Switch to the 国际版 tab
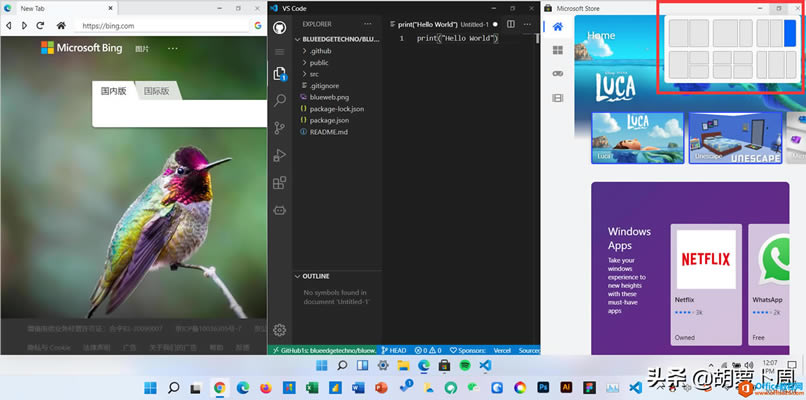806x400 pixels. 156,91
